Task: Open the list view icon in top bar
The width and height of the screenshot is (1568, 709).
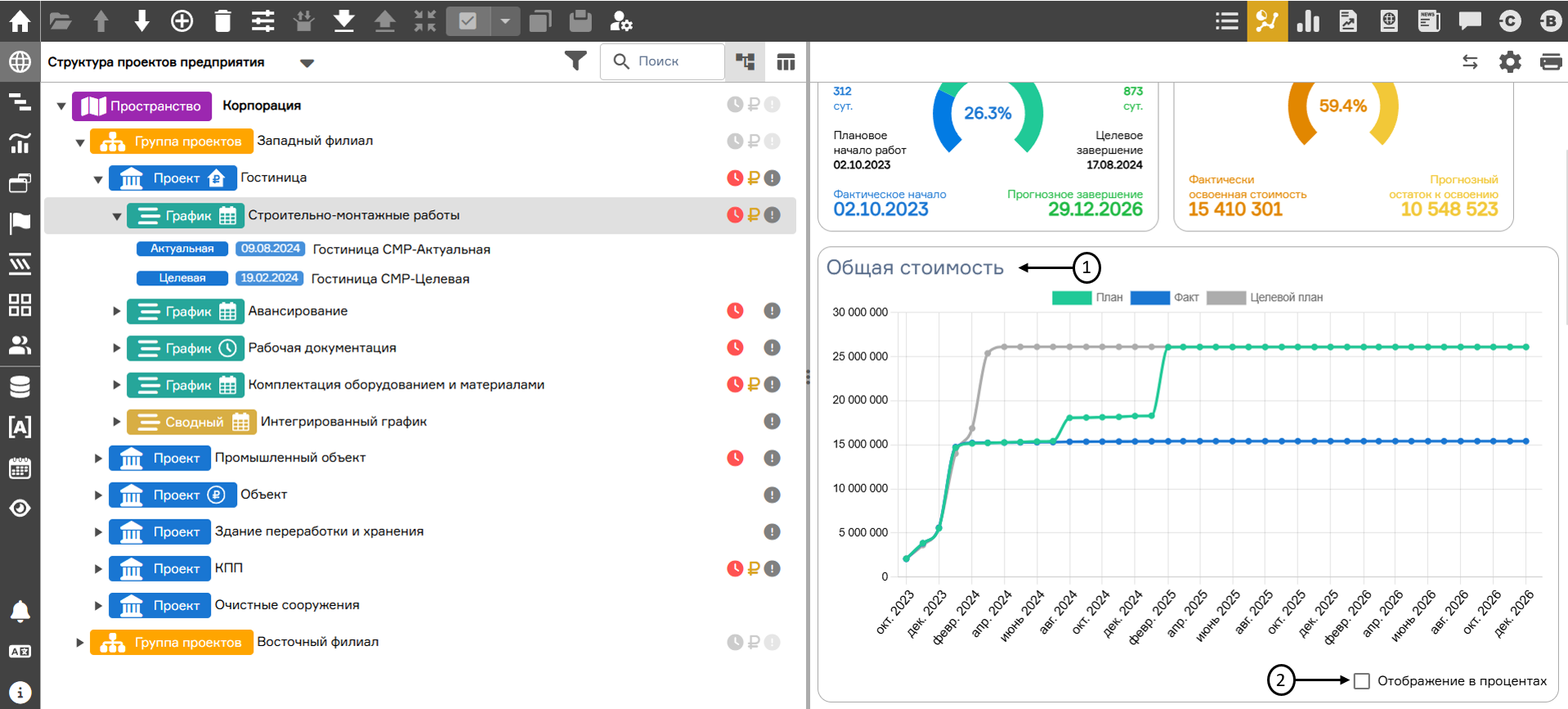Action: point(1227,21)
